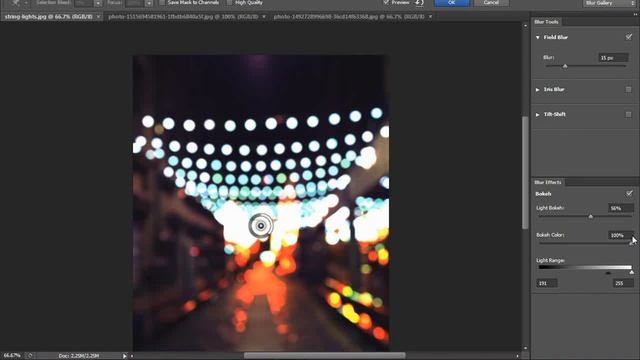Image resolution: width=640 pixels, height=360 pixels.
Task: Click the reset arrow icon beside Preview
Action: (420, 3)
